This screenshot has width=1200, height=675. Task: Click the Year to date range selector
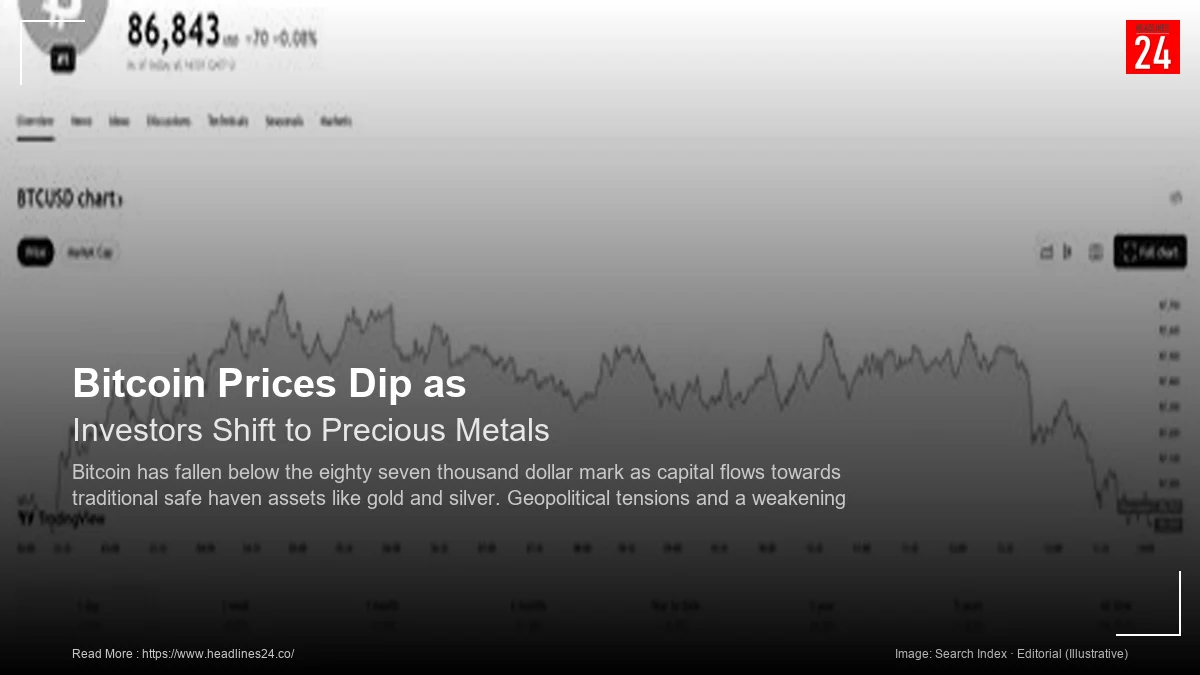click(675, 605)
